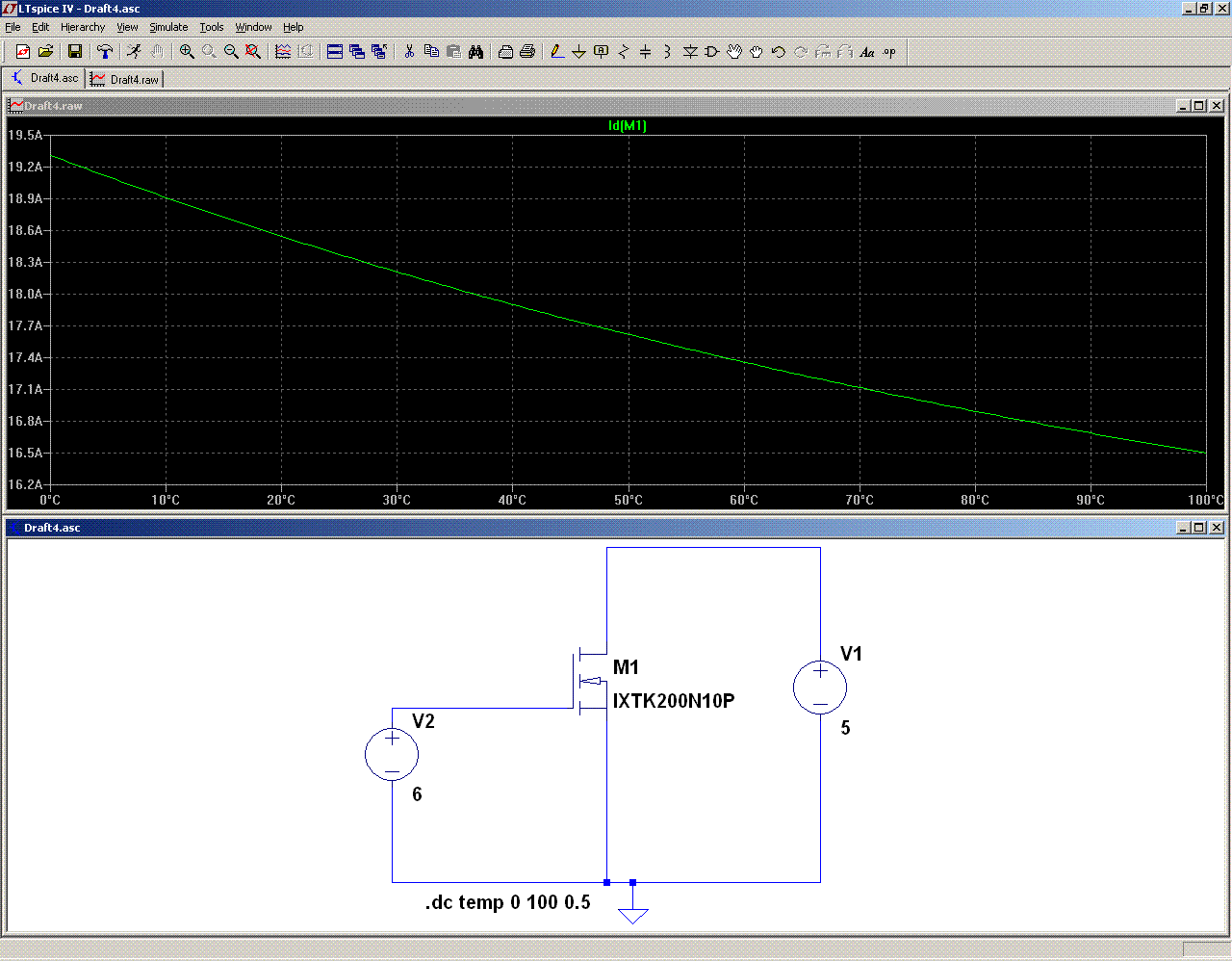Tile windows using the toolbar icon
Viewport: 1232px width, 961px height.
click(335, 52)
